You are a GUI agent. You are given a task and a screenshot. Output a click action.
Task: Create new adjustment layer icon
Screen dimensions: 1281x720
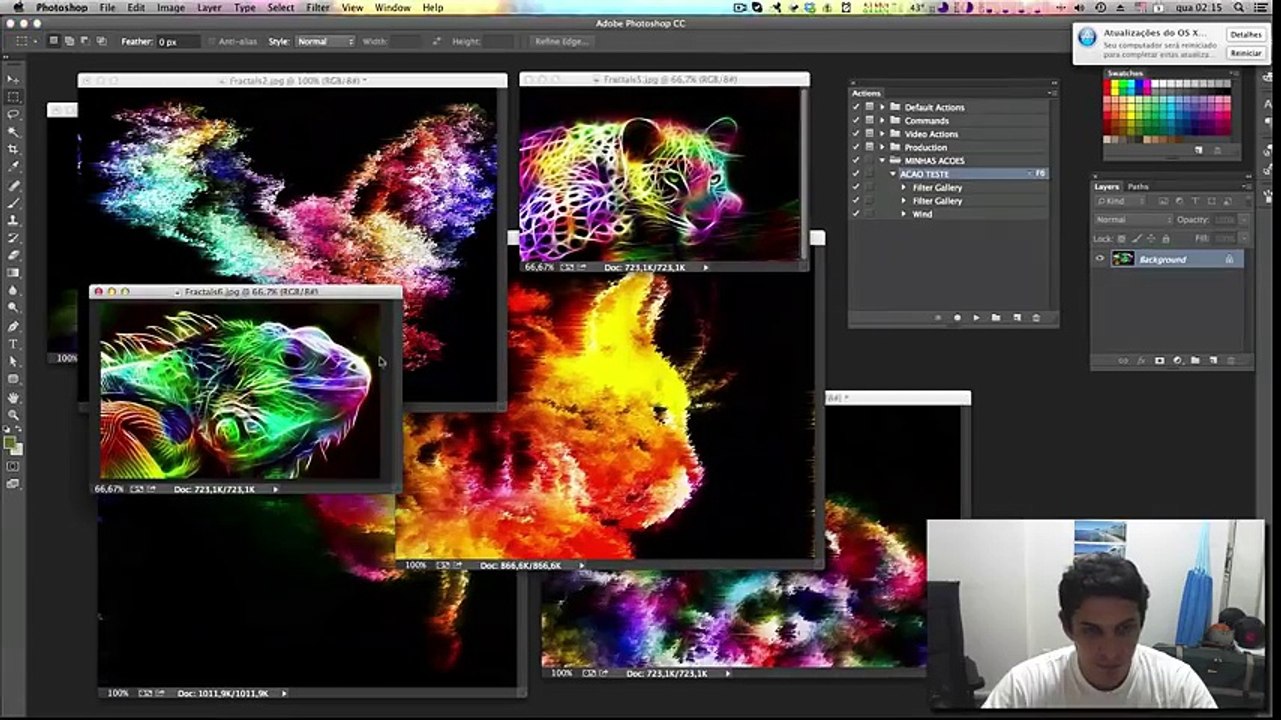[x=1177, y=360]
